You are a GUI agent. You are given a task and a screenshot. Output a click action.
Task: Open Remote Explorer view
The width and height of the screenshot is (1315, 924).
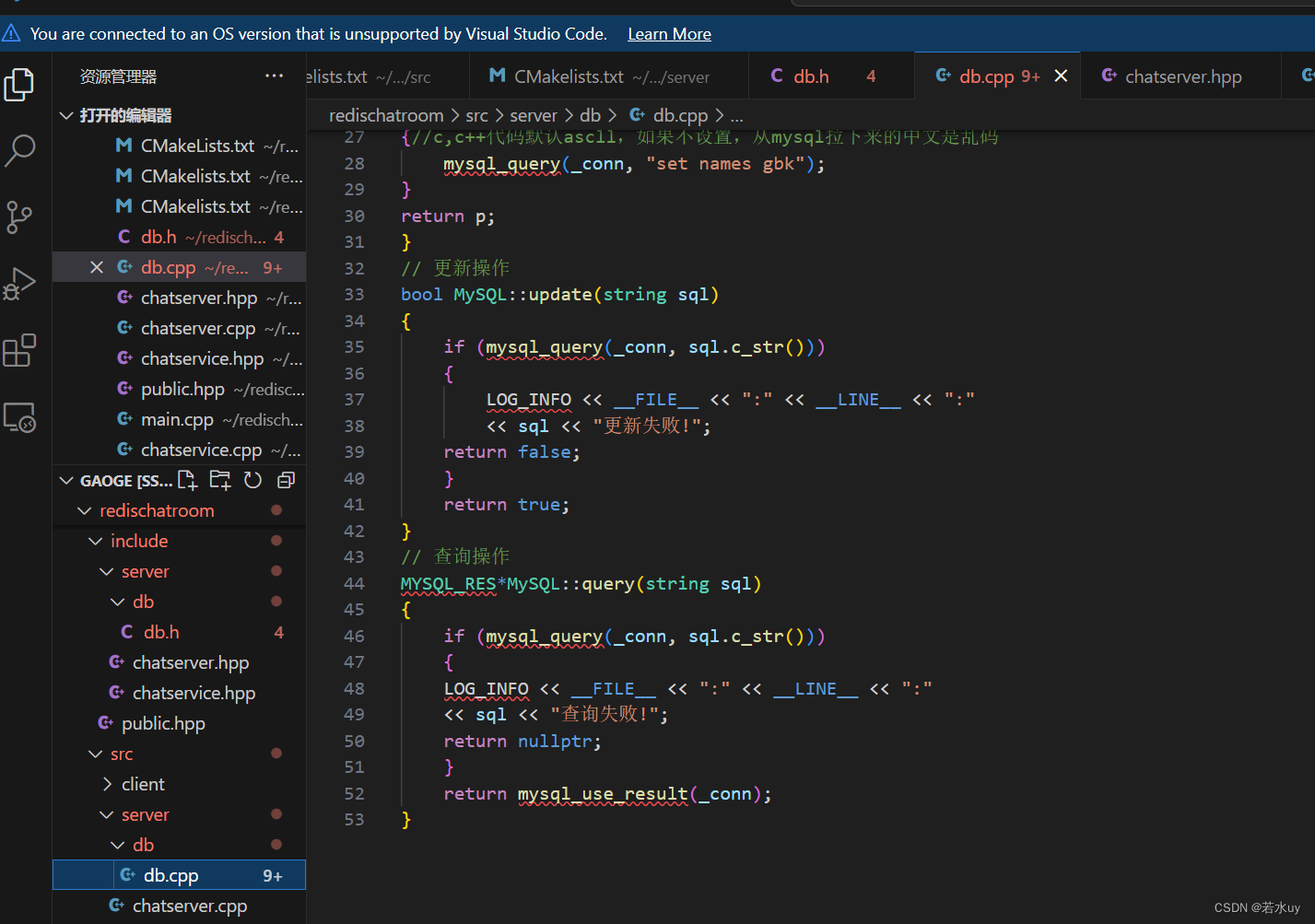coord(19,417)
